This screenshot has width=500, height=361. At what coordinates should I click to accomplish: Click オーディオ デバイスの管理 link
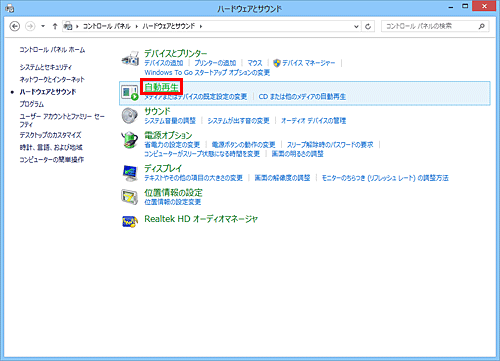click(314, 121)
